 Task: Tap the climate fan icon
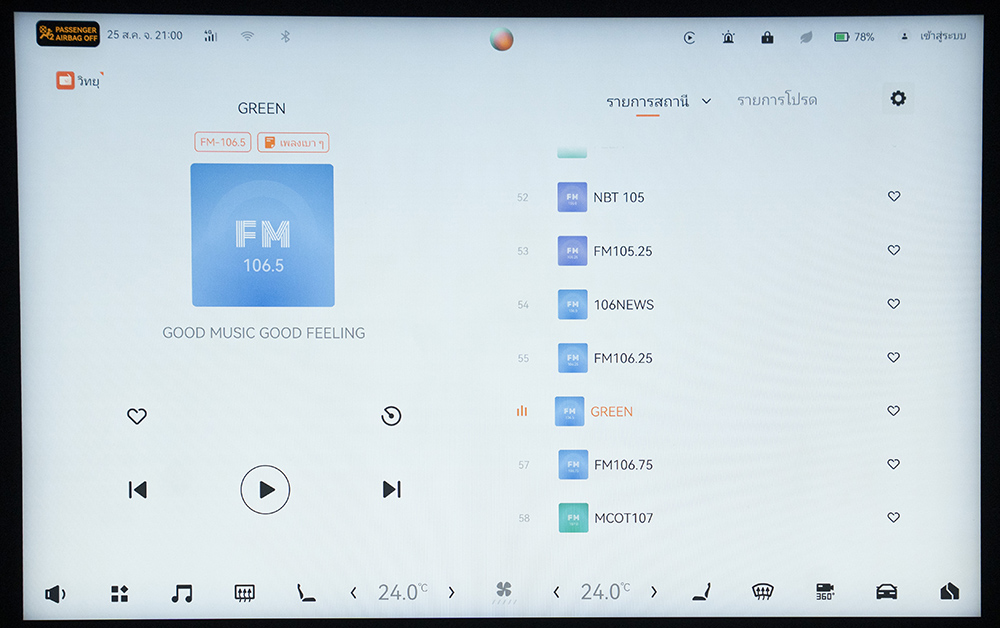point(504,592)
